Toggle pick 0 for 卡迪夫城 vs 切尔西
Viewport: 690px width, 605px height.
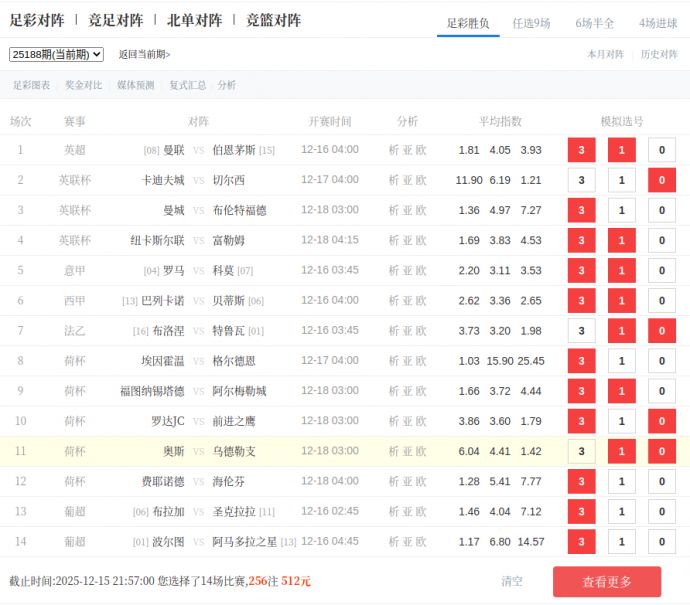click(x=661, y=180)
